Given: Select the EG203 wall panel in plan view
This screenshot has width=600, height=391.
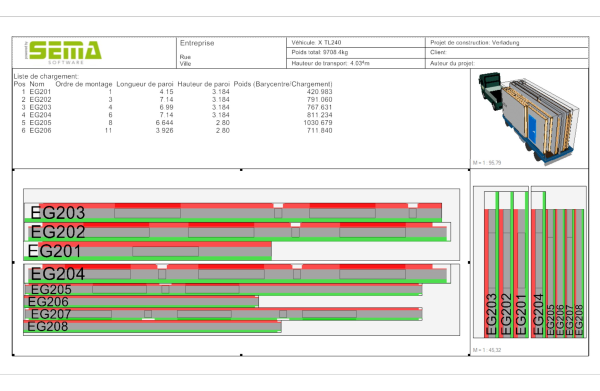Looking at the screenshot, I should 233,212.
